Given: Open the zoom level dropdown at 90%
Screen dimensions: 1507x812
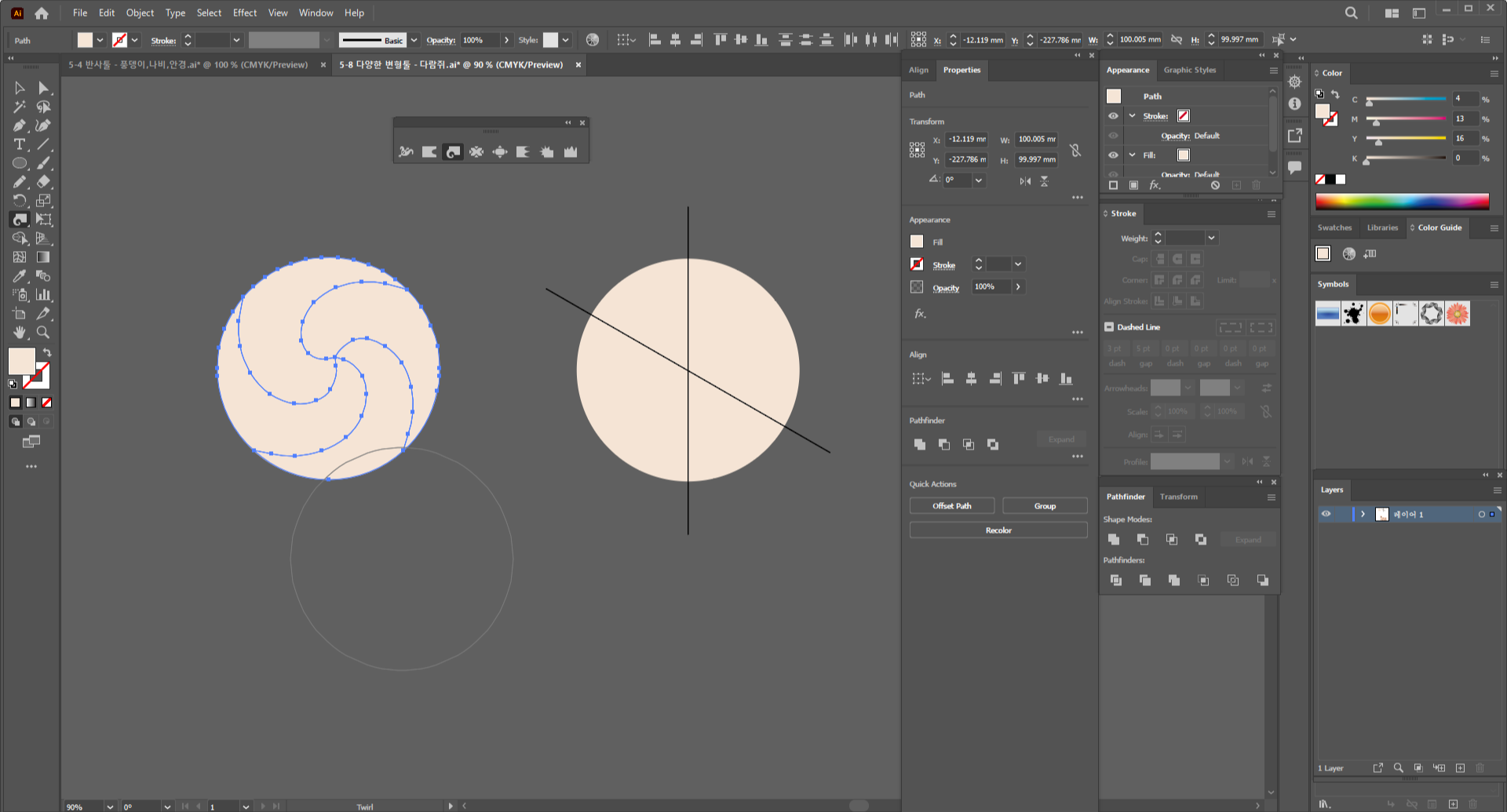Looking at the screenshot, I should click(109, 807).
